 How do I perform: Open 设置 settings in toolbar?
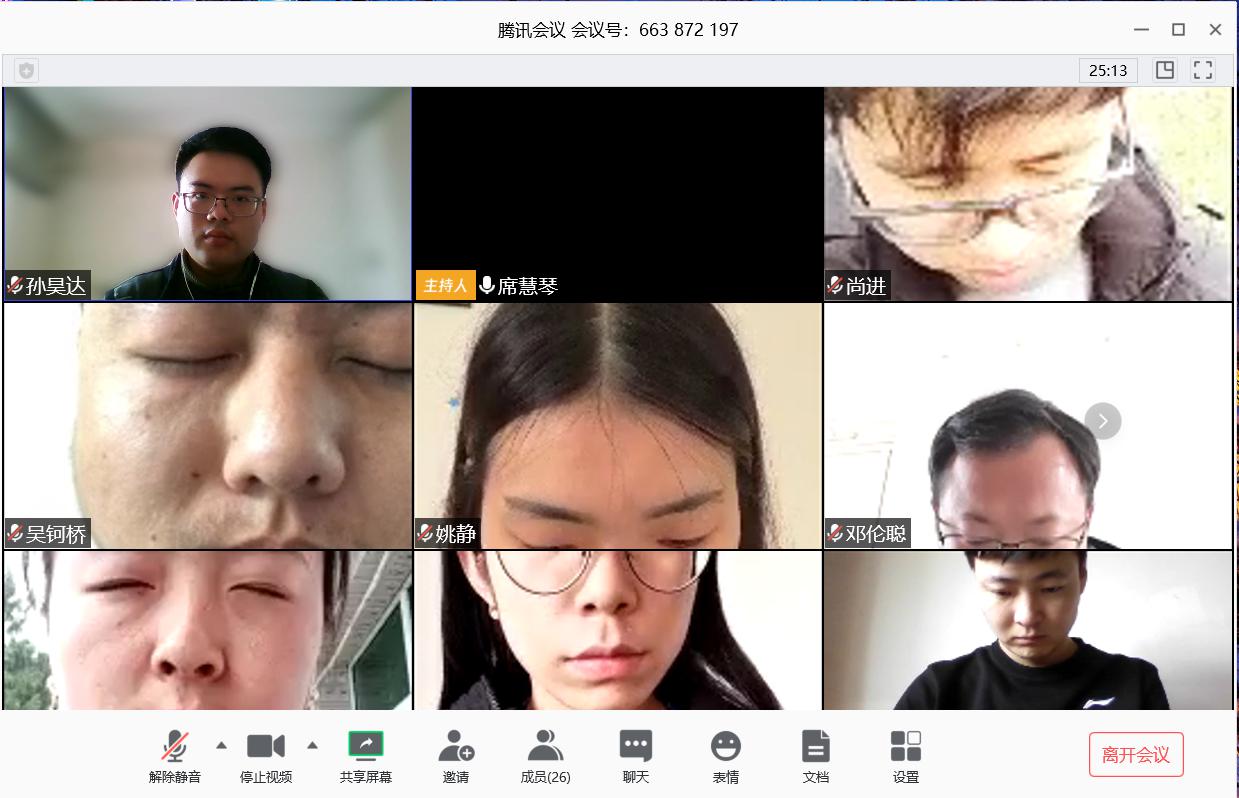tap(906, 756)
